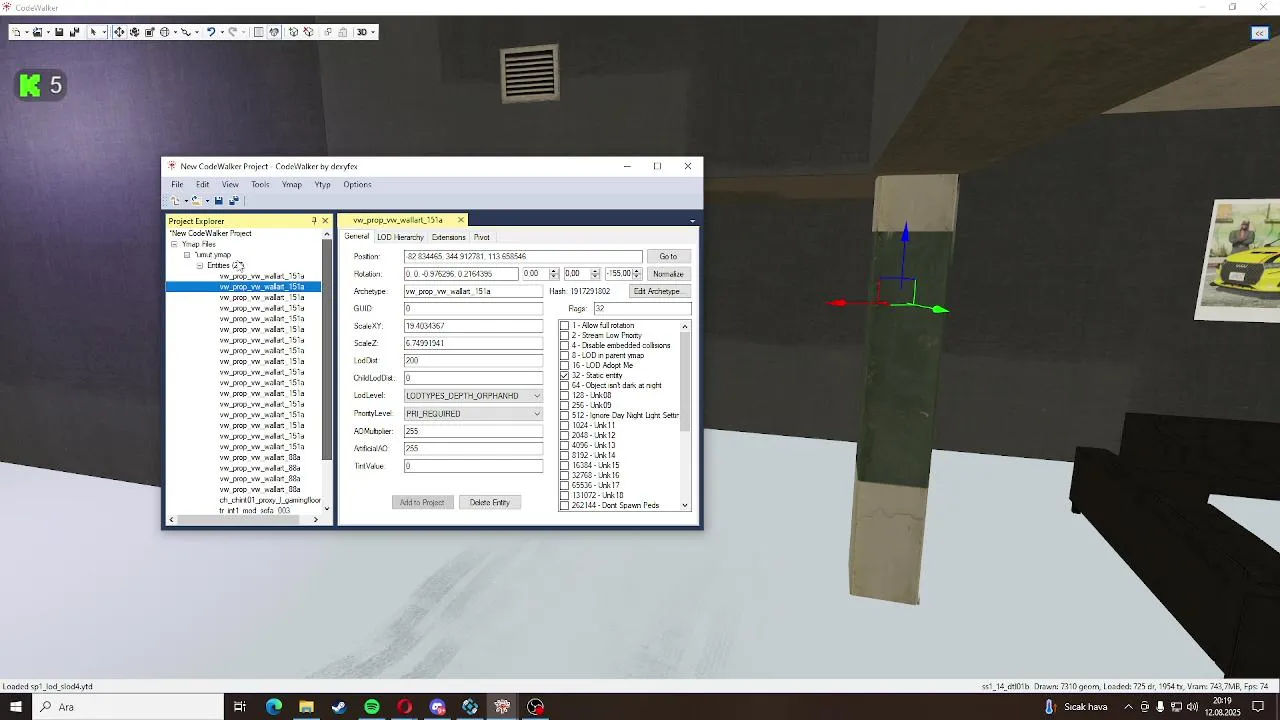Collapse the umut.ymap tree node

[187, 255]
